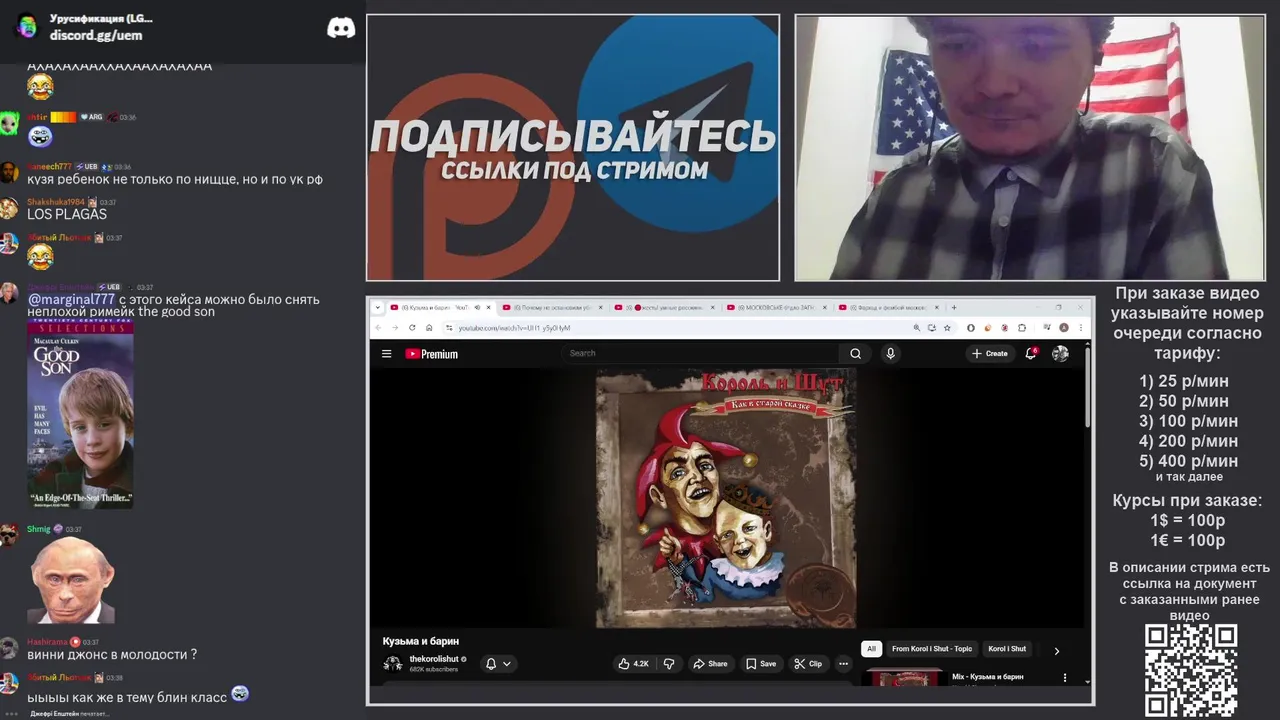1280x720 pixels.
Task: Select the Korol i Shut chip
Action: (x=1007, y=649)
